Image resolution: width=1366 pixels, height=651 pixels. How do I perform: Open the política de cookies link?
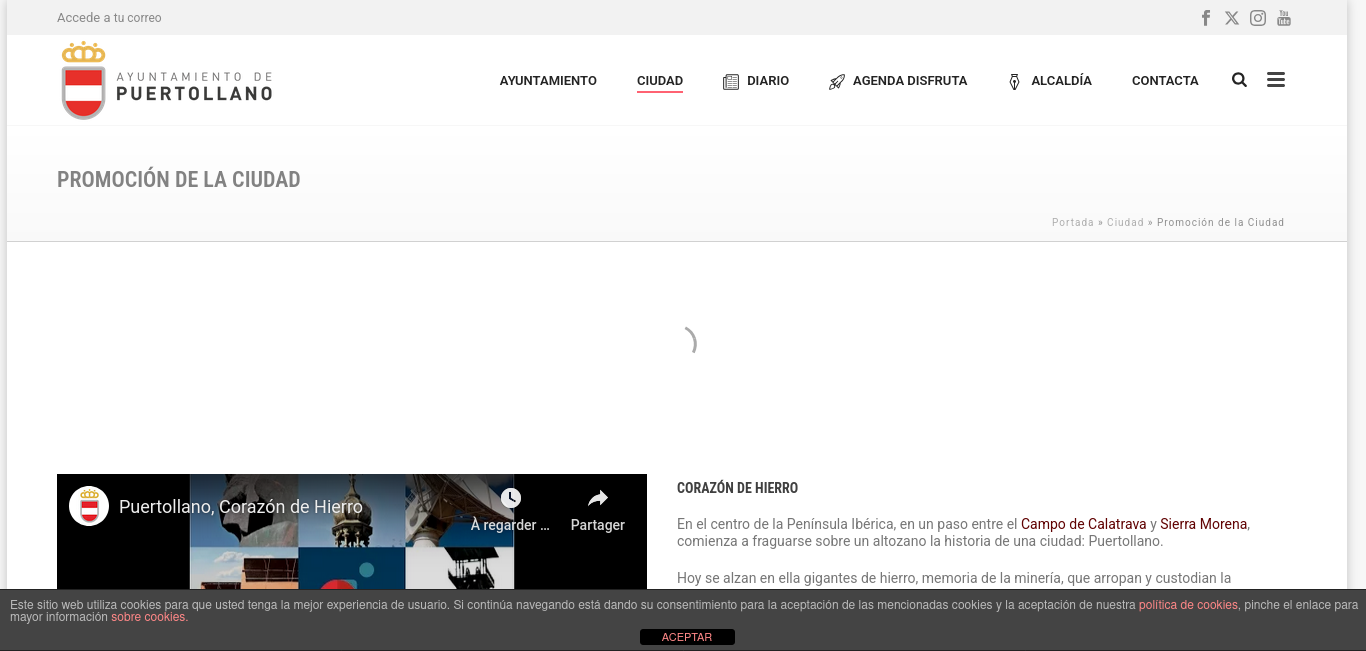[1188, 605]
